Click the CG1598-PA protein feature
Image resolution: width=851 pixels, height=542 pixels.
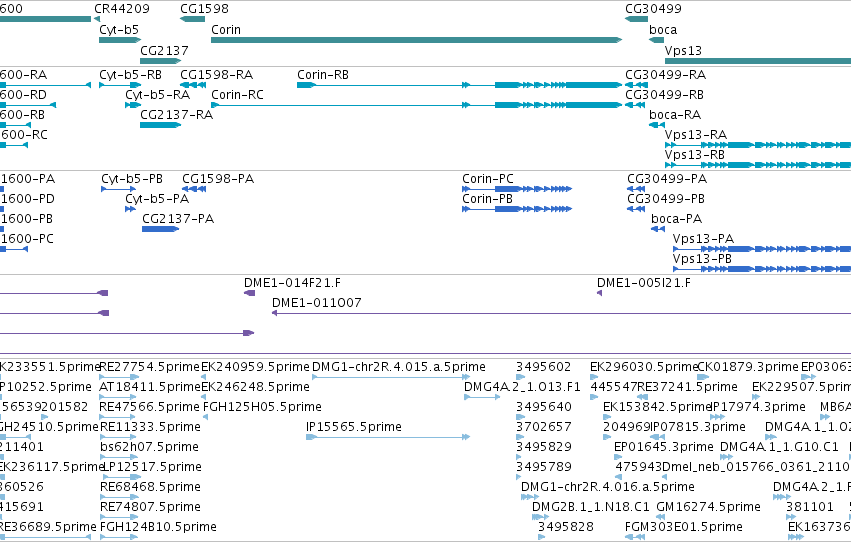pyautogui.click(x=194, y=189)
